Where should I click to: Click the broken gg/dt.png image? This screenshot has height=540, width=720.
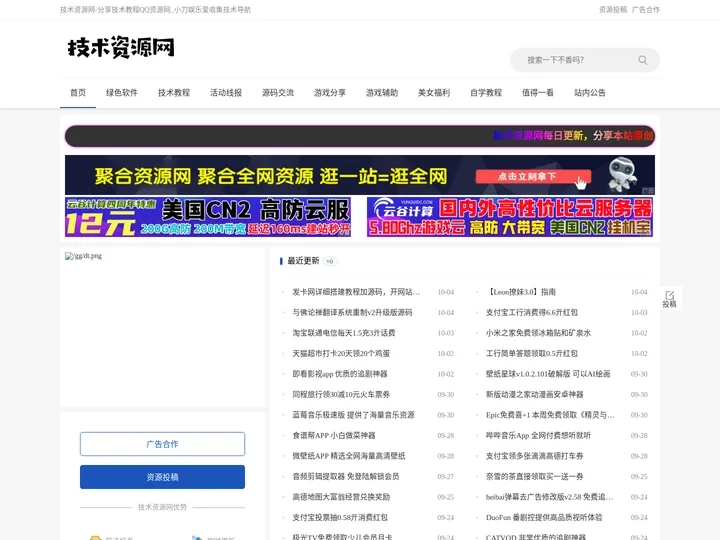84,256
